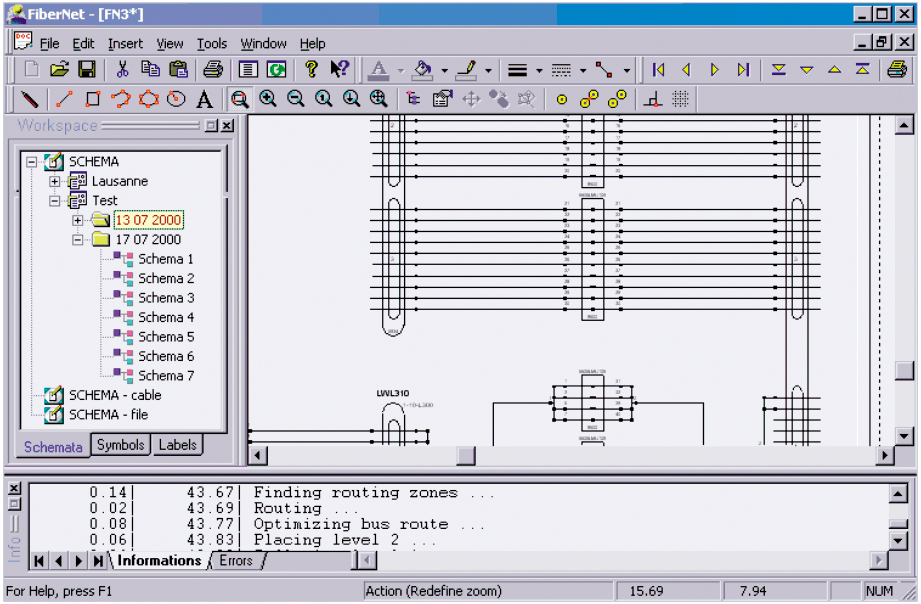Viewport: 921px width, 604px height.
Task: Click the move-to-bottom down arrow icon
Action: tap(779, 69)
